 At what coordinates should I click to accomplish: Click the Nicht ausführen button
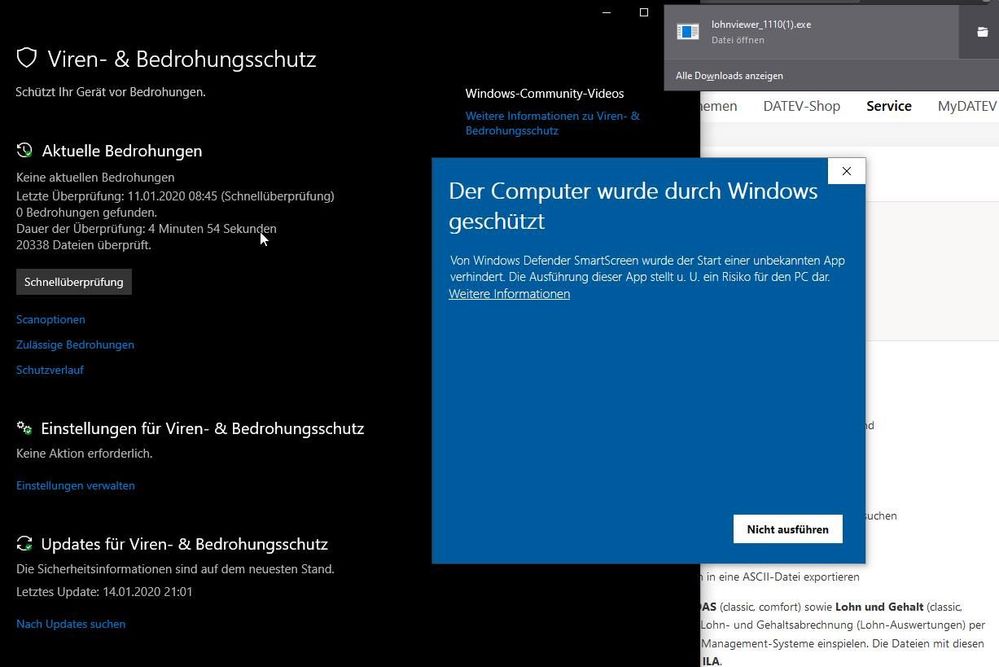tap(787, 529)
